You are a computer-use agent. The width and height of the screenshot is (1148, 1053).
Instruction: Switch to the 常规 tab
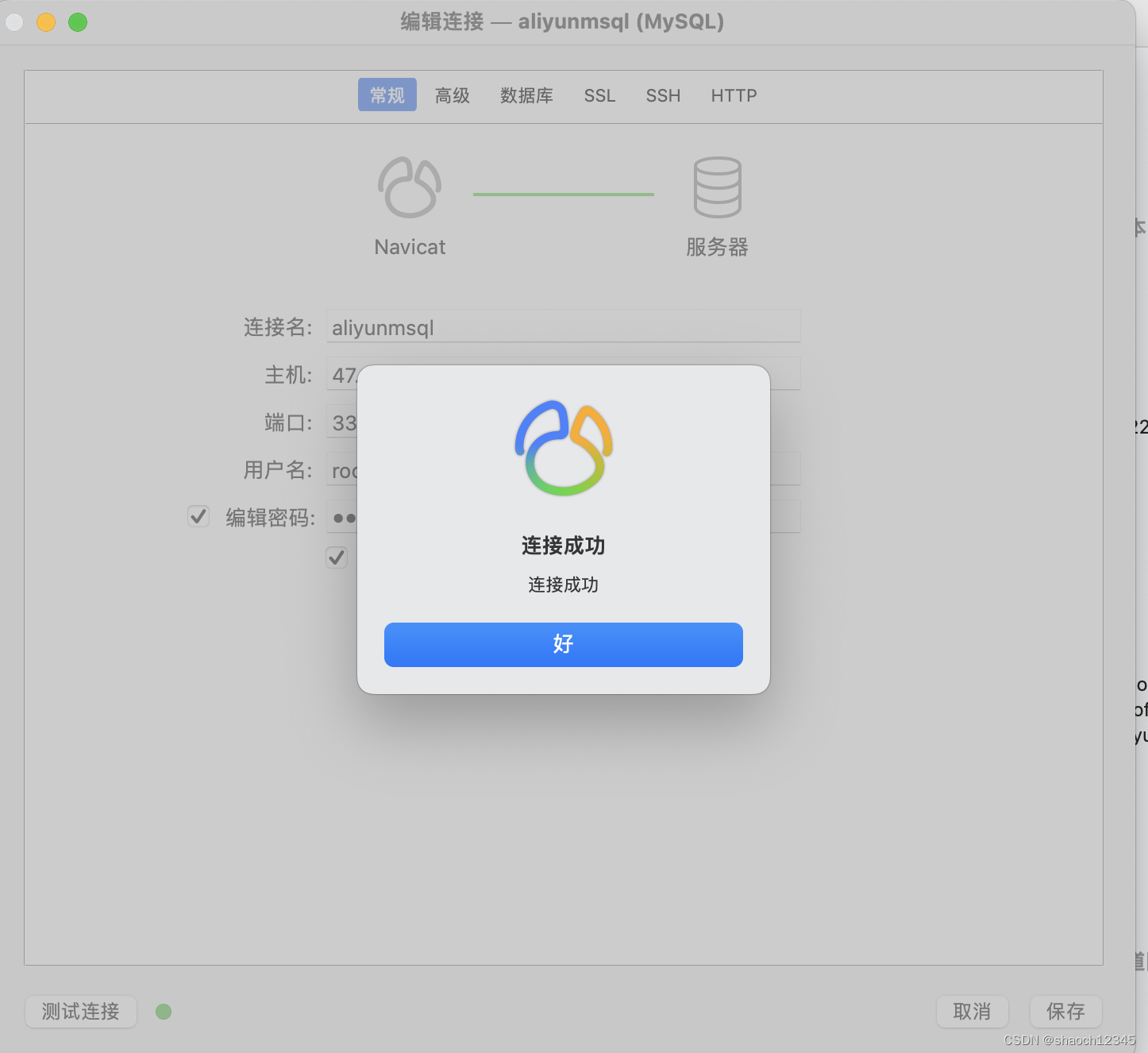click(387, 95)
